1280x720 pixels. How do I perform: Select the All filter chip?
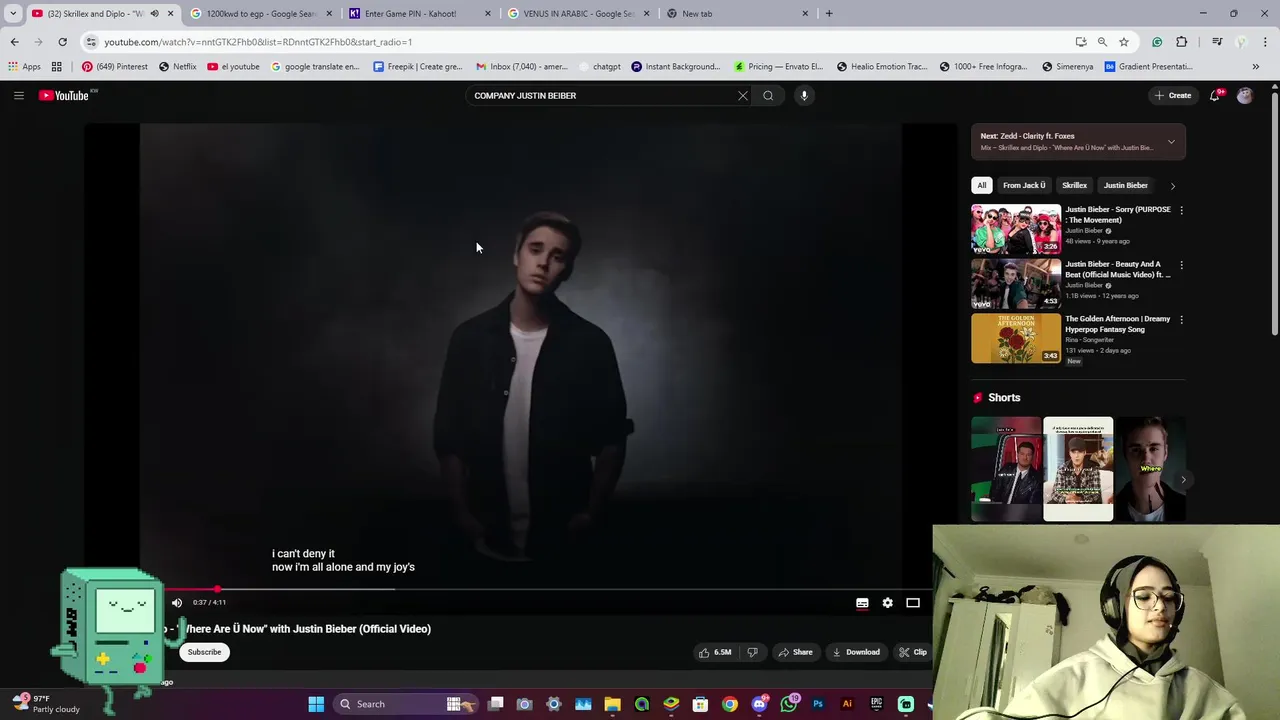tap(982, 185)
